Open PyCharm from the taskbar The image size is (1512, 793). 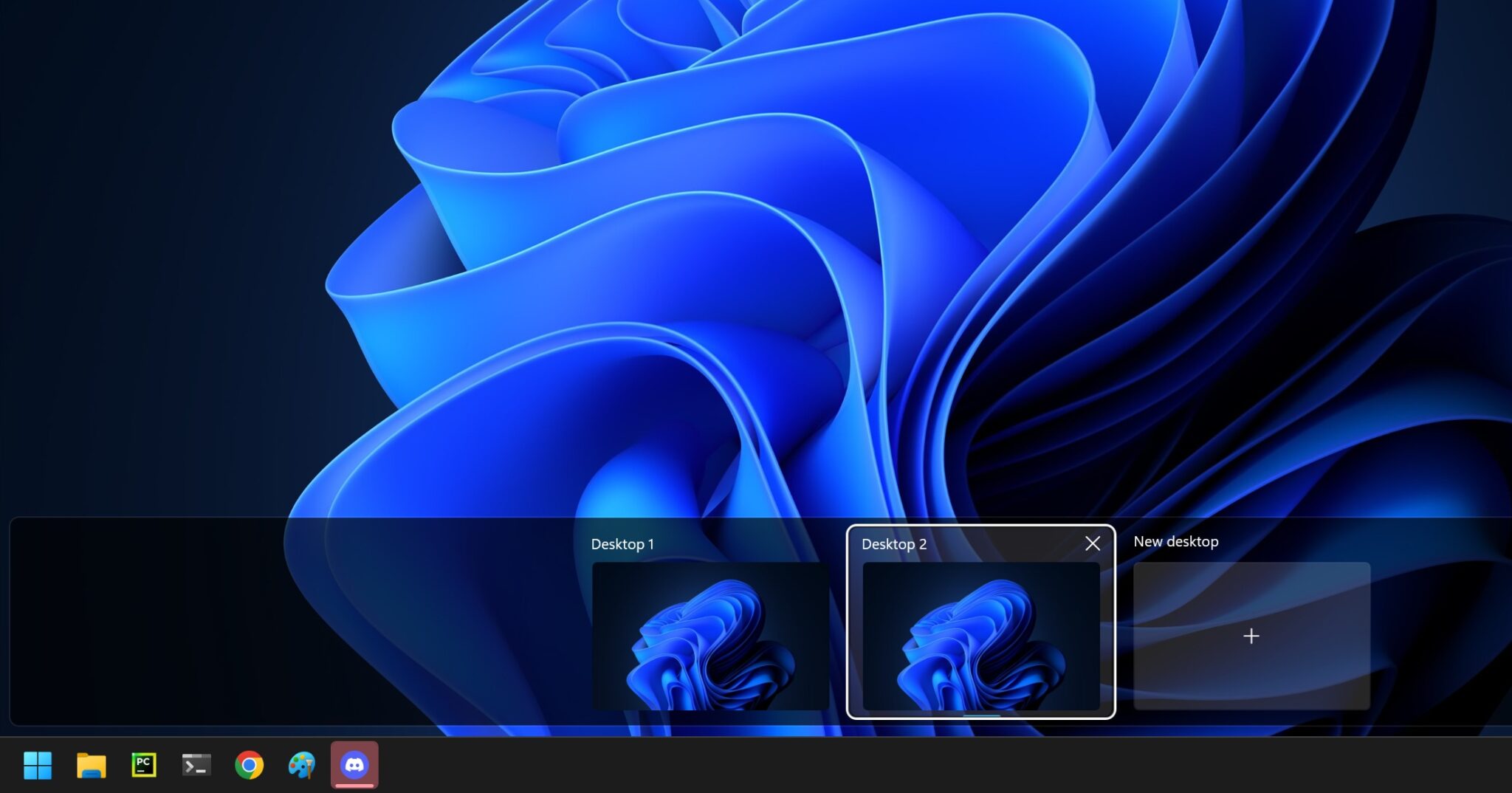click(x=145, y=766)
